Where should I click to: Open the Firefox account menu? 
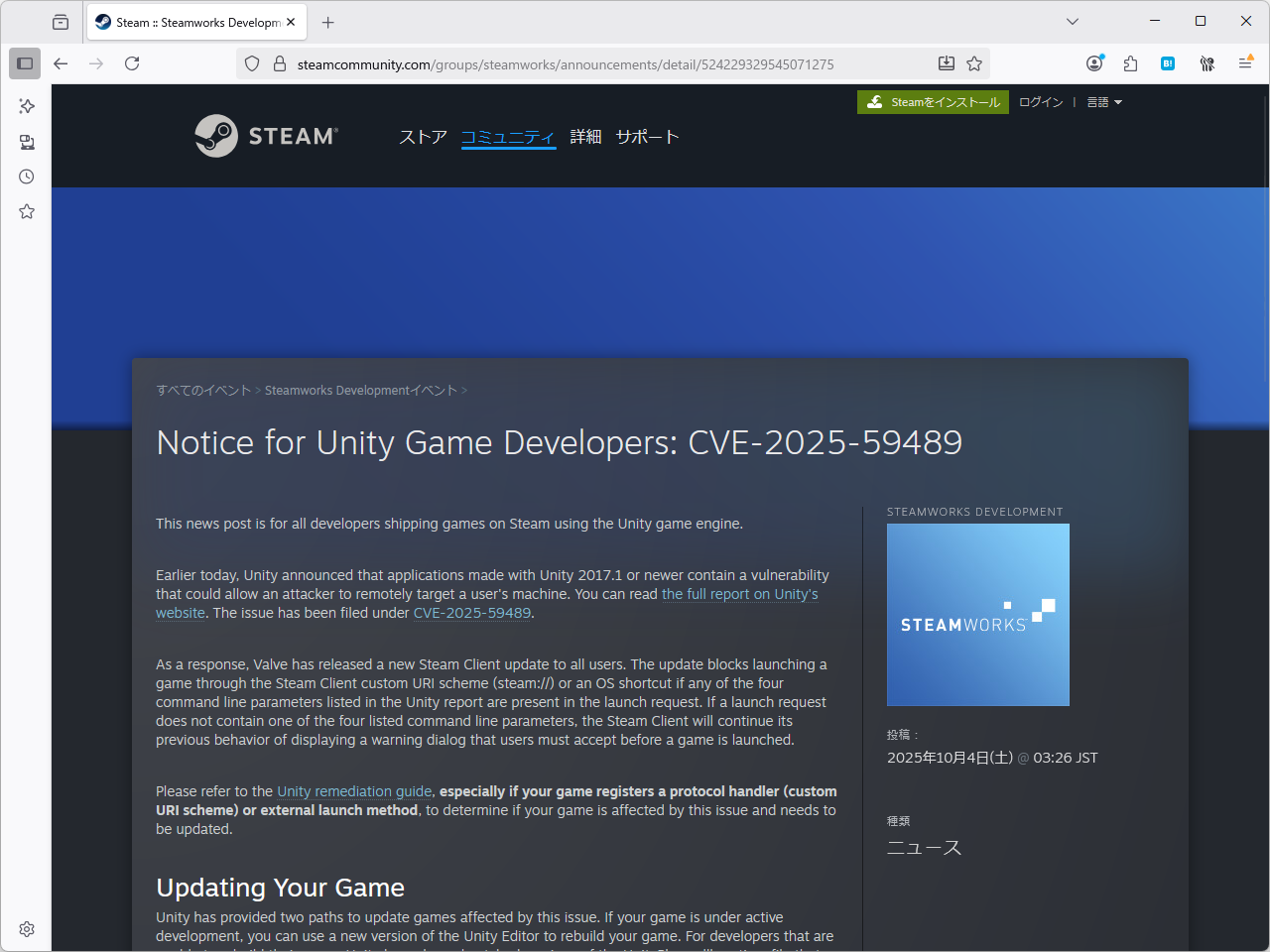1094,62
